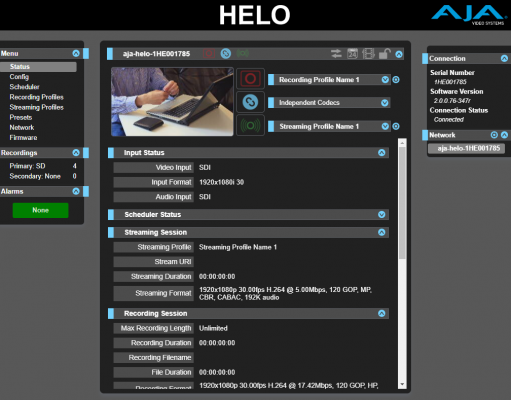Click the vertical scrollbar down arrow
This screenshot has height=400, width=511.
[x=402, y=384]
